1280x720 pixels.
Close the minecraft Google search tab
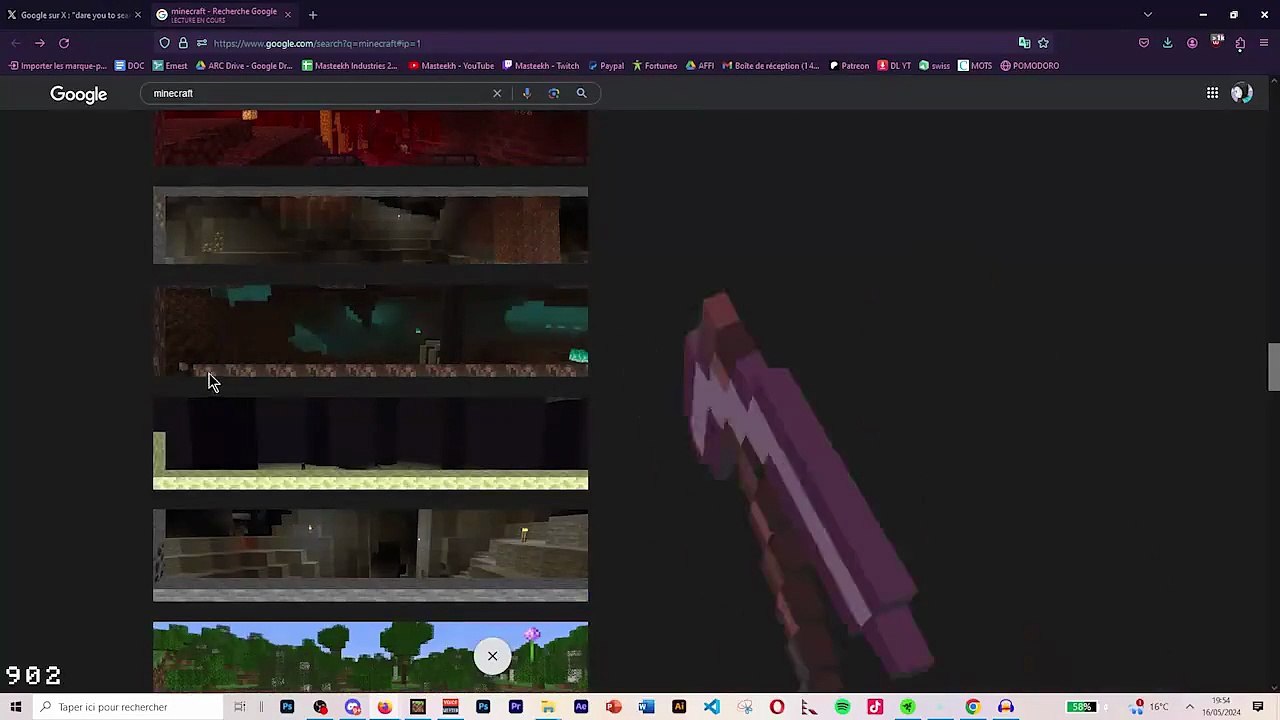tap(288, 15)
